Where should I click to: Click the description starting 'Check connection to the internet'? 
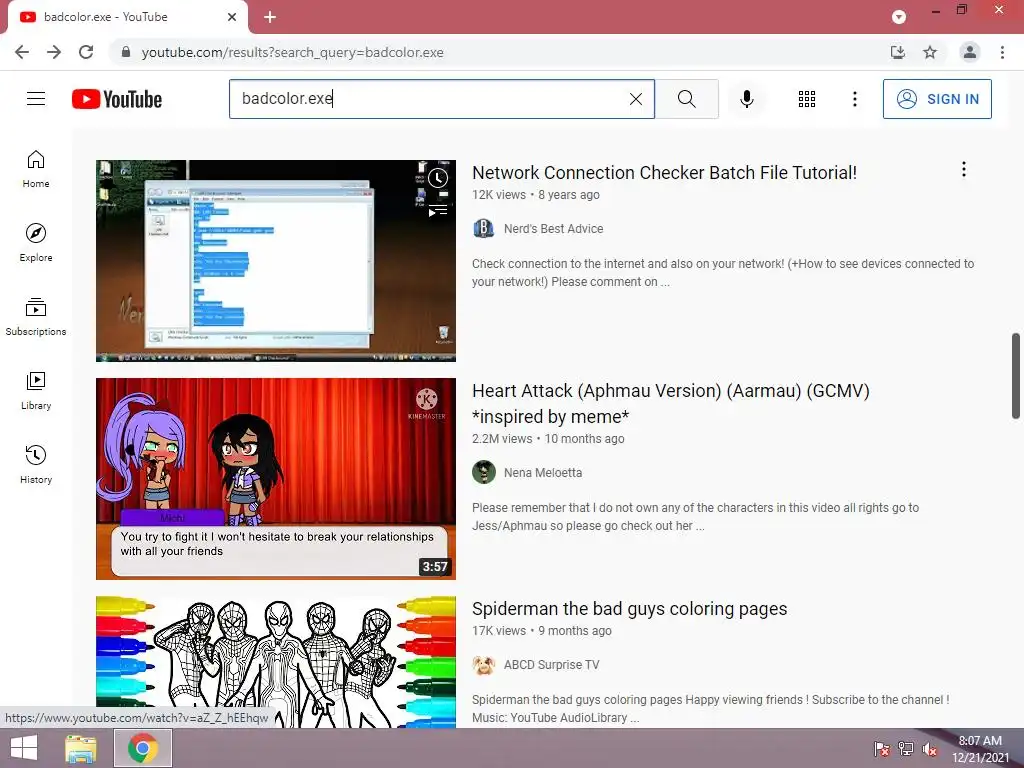pos(723,272)
